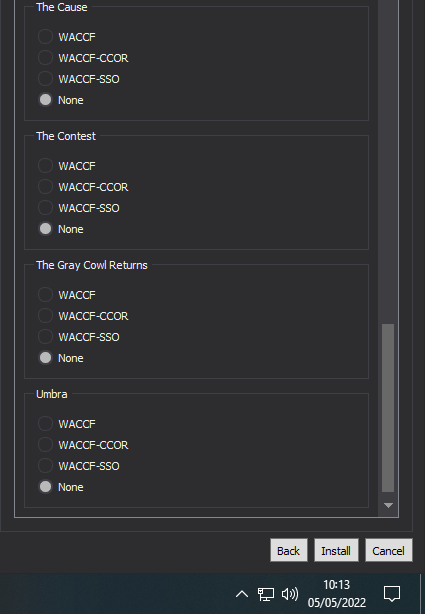
Task: Click the scrollbar down arrow
Action: [388, 506]
